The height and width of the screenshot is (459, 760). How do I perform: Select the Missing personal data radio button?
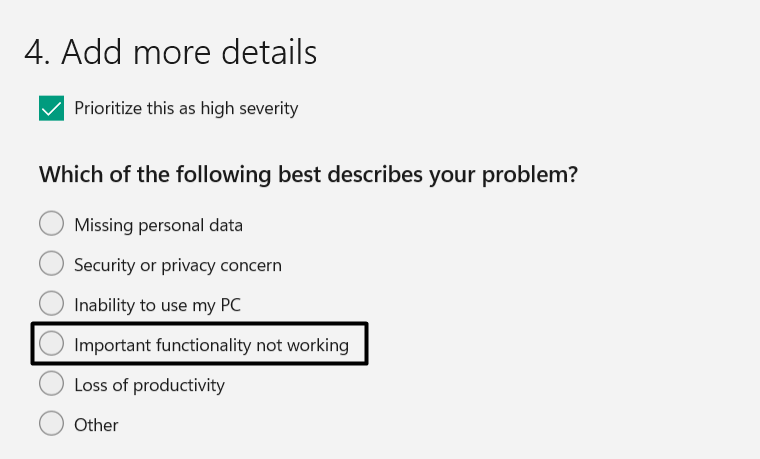51,224
